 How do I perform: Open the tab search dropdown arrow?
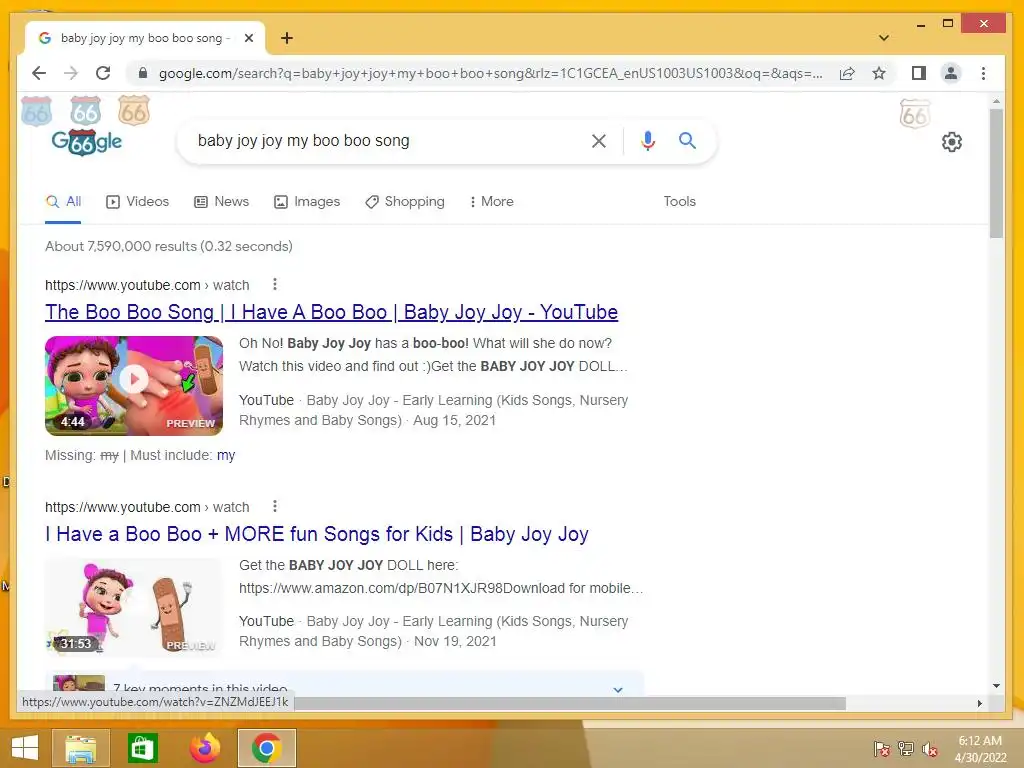884,38
